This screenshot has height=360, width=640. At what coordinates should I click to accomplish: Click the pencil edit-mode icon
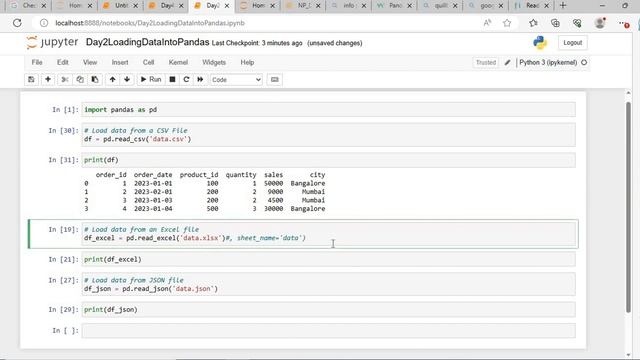pos(507,62)
